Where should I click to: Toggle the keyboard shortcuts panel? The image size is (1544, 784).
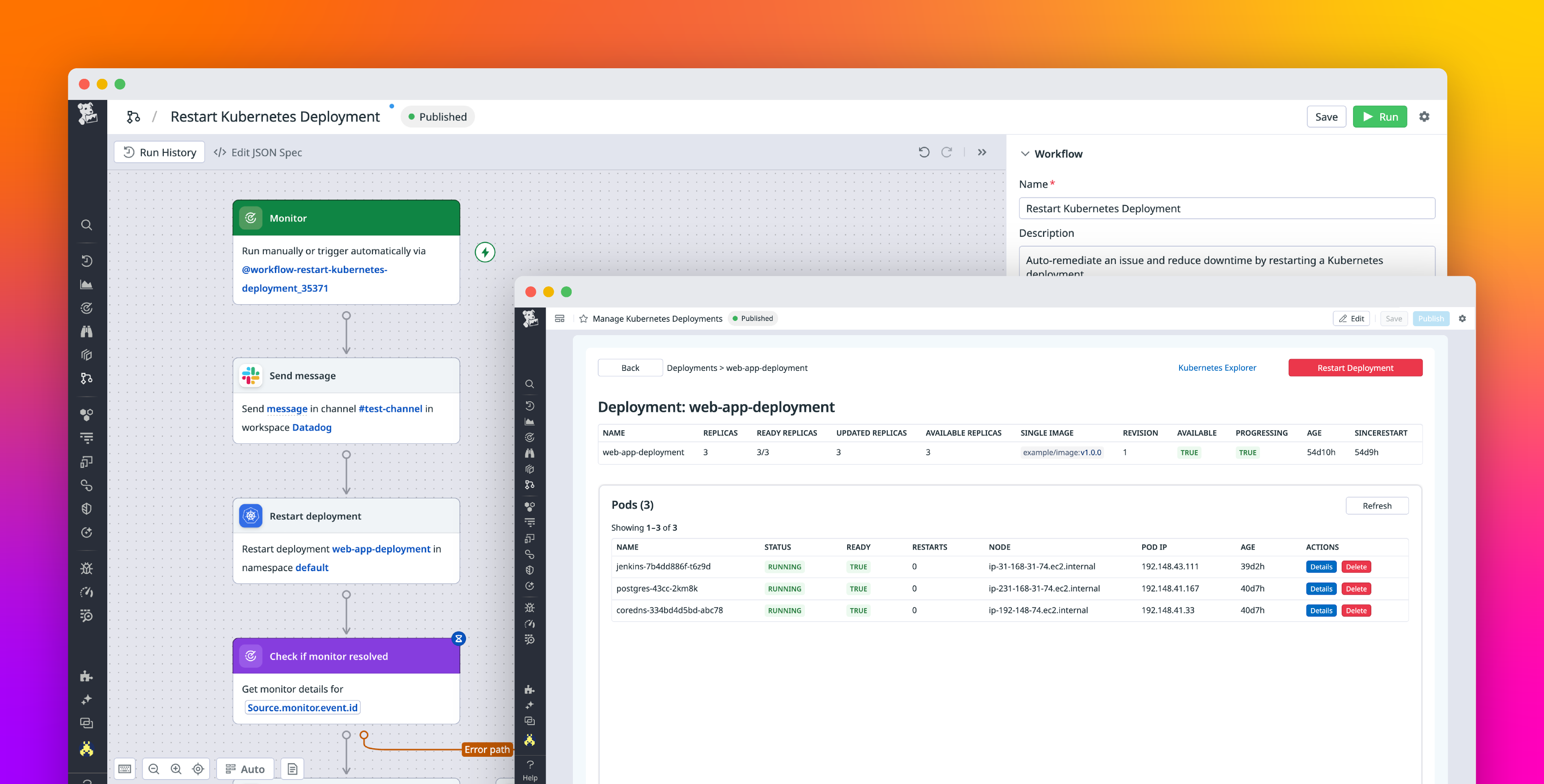point(124,769)
